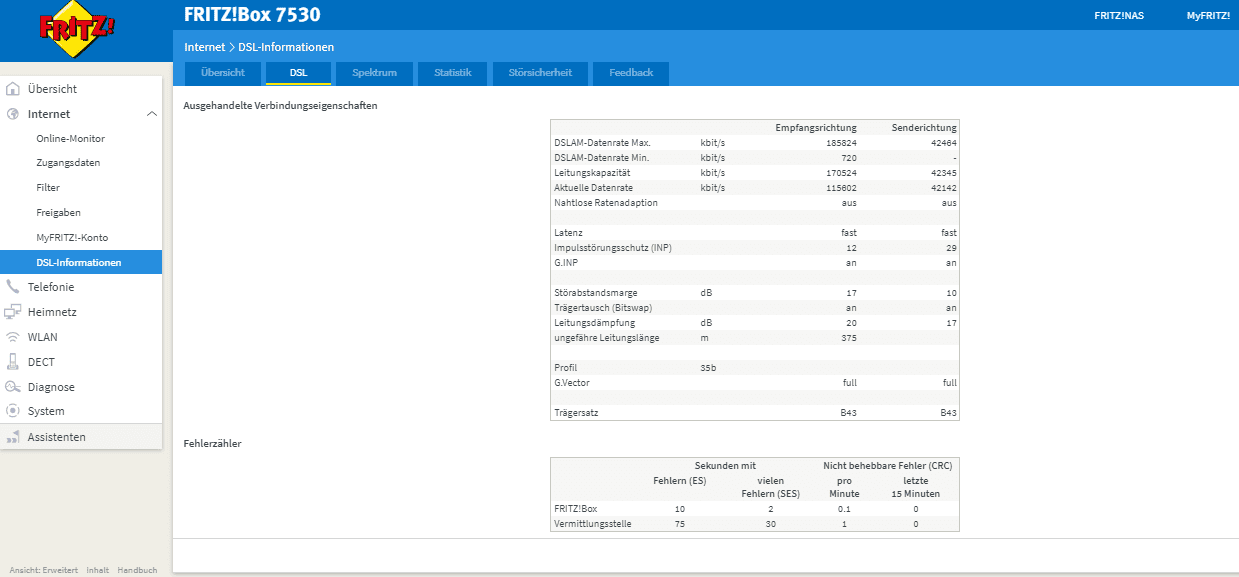
Task: Click DSLAM-Datenrate Max. value 185824
Action: point(840,143)
